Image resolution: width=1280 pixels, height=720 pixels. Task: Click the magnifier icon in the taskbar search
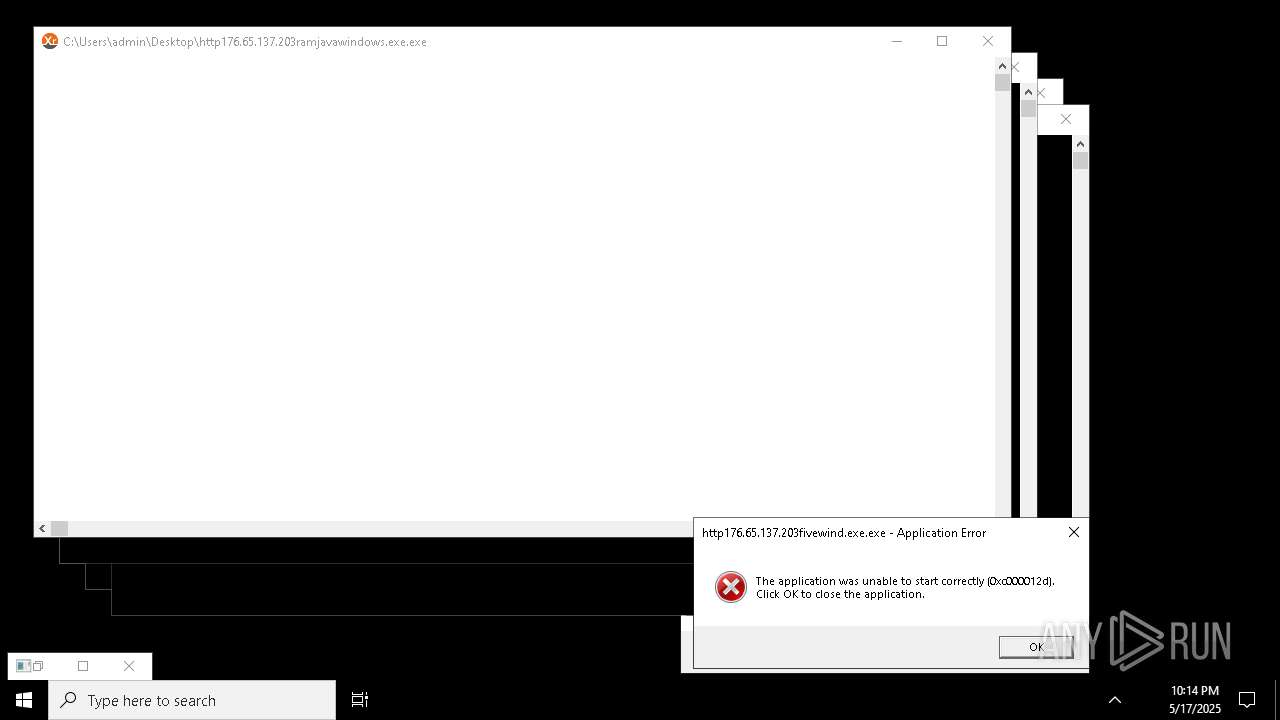coord(69,700)
